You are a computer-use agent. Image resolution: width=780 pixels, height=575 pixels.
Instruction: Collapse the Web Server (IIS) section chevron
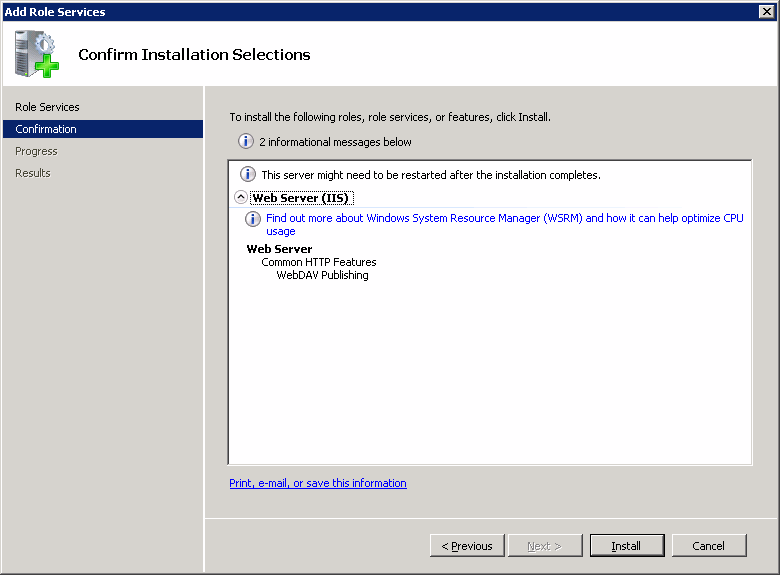pos(241,197)
